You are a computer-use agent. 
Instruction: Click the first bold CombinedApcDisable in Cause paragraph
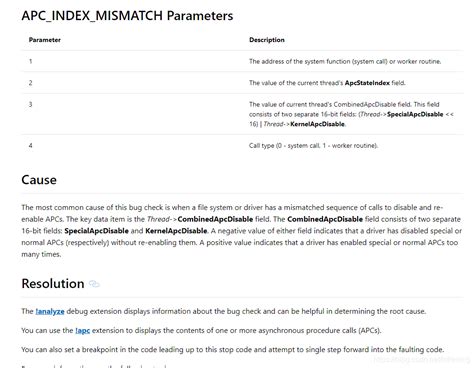[x=215, y=219]
